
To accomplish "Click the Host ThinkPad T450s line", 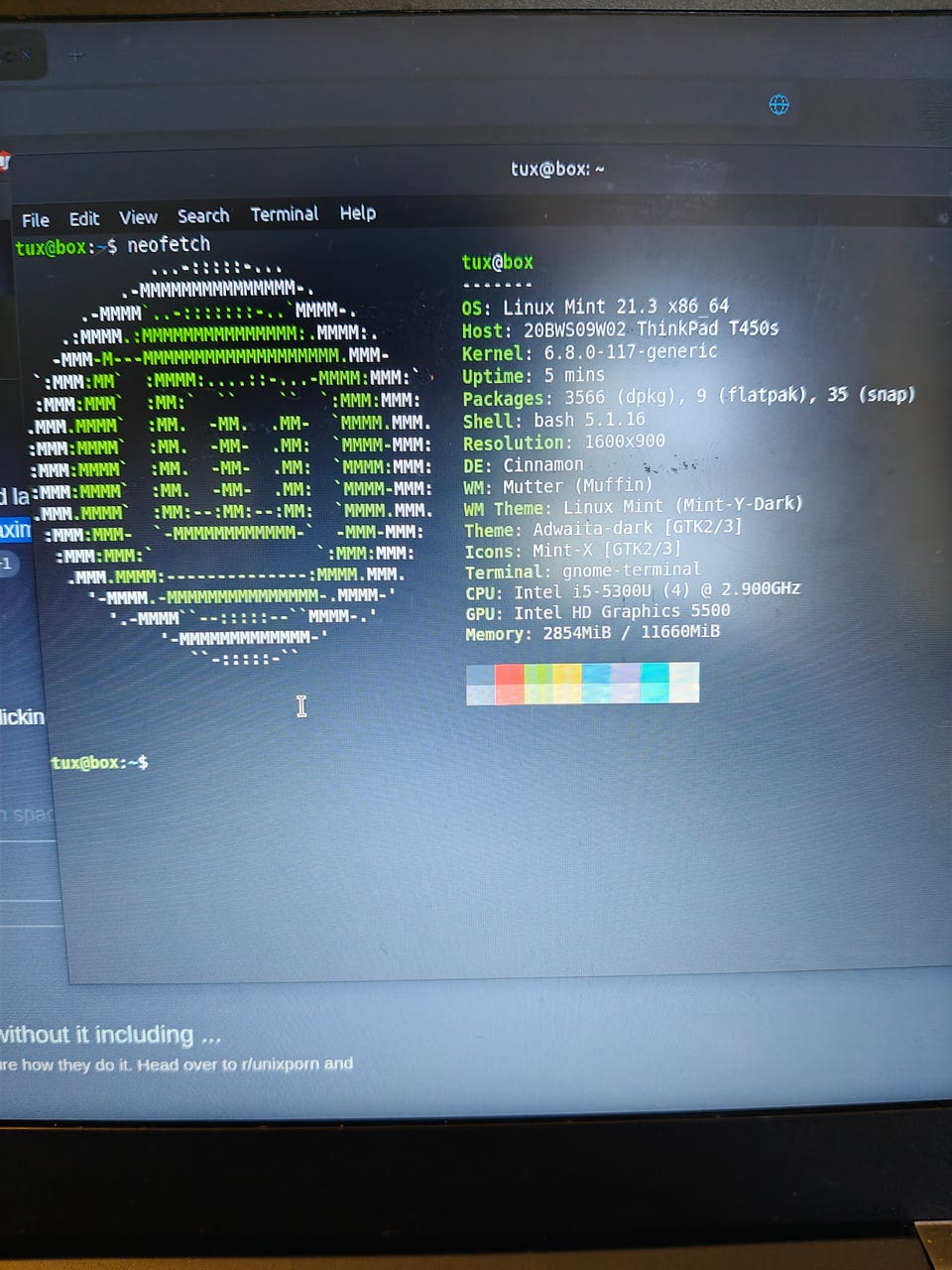I will [620, 329].
